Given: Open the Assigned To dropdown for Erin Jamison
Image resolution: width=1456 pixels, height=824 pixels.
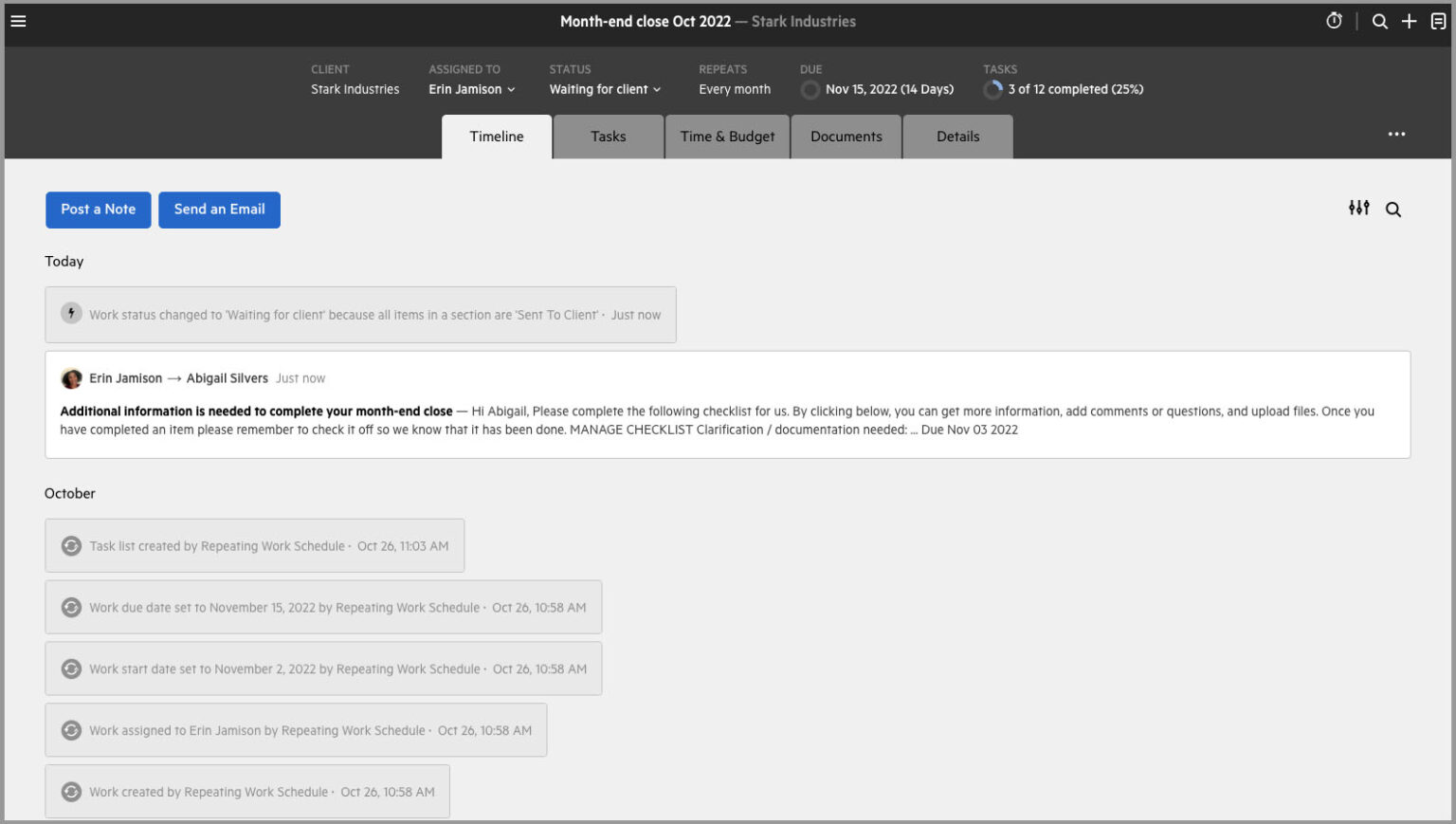Looking at the screenshot, I should pos(471,89).
